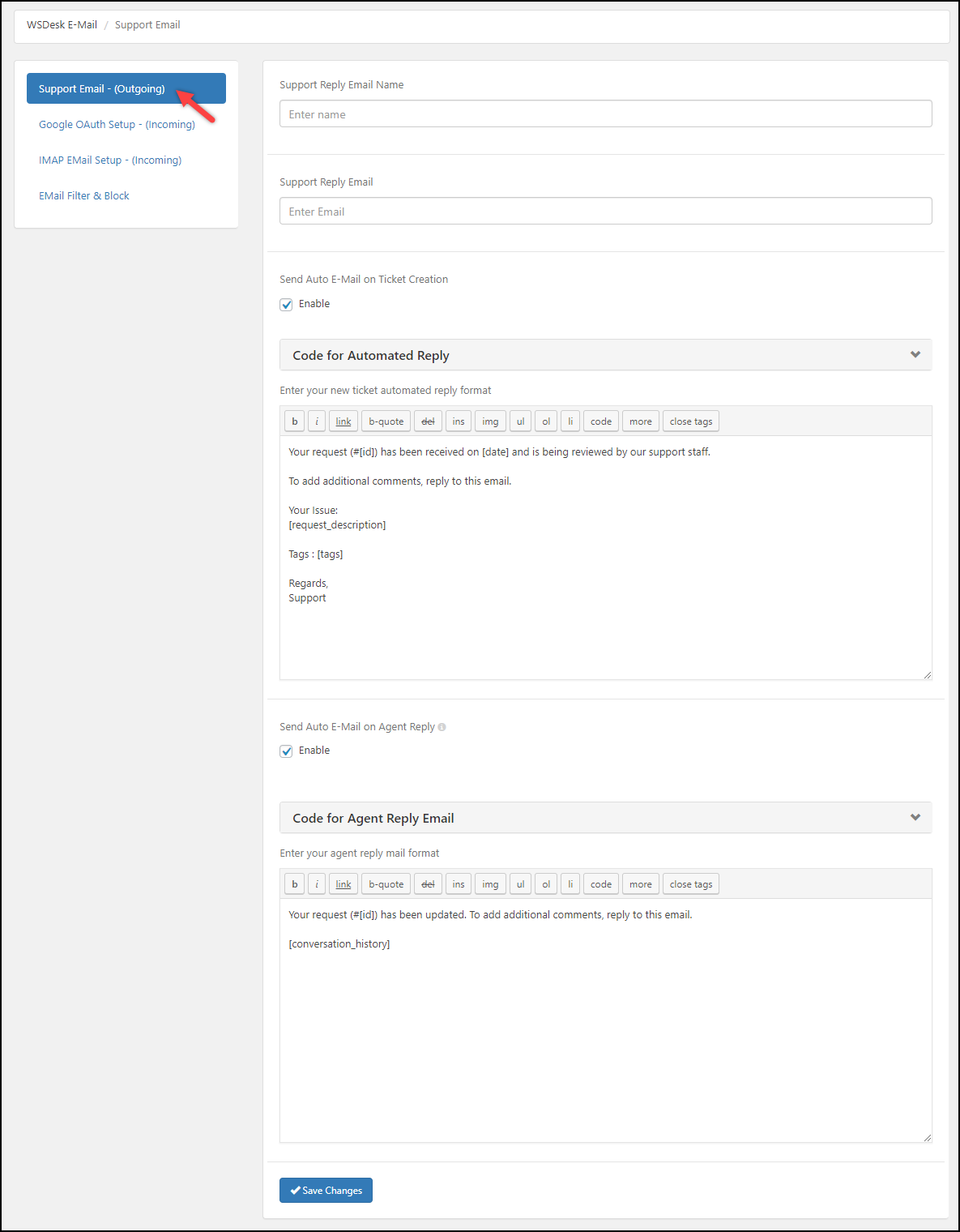
Task: Click img button in agent reply editor
Action: click(490, 884)
